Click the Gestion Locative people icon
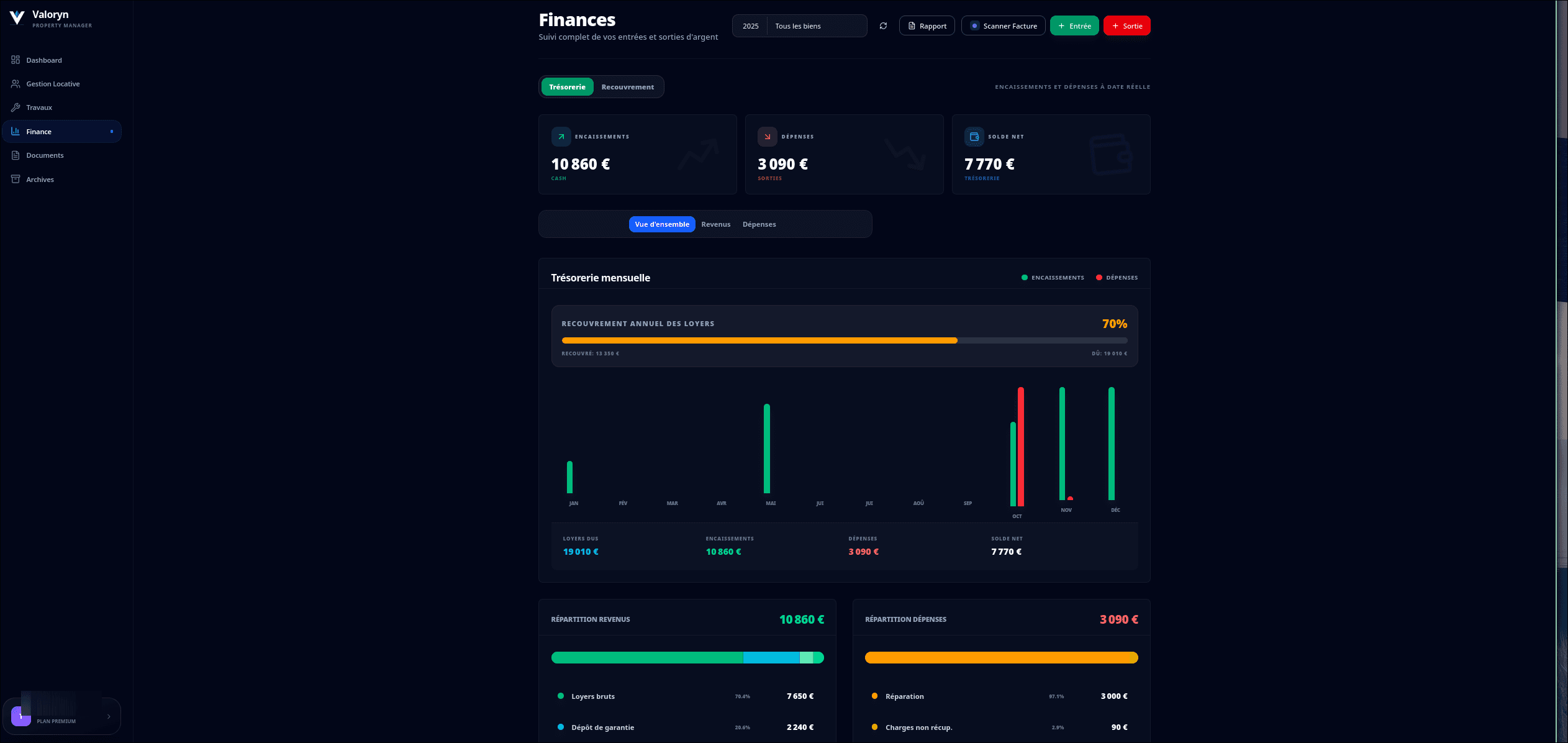This screenshot has height=743, width=1568. click(x=16, y=84)
